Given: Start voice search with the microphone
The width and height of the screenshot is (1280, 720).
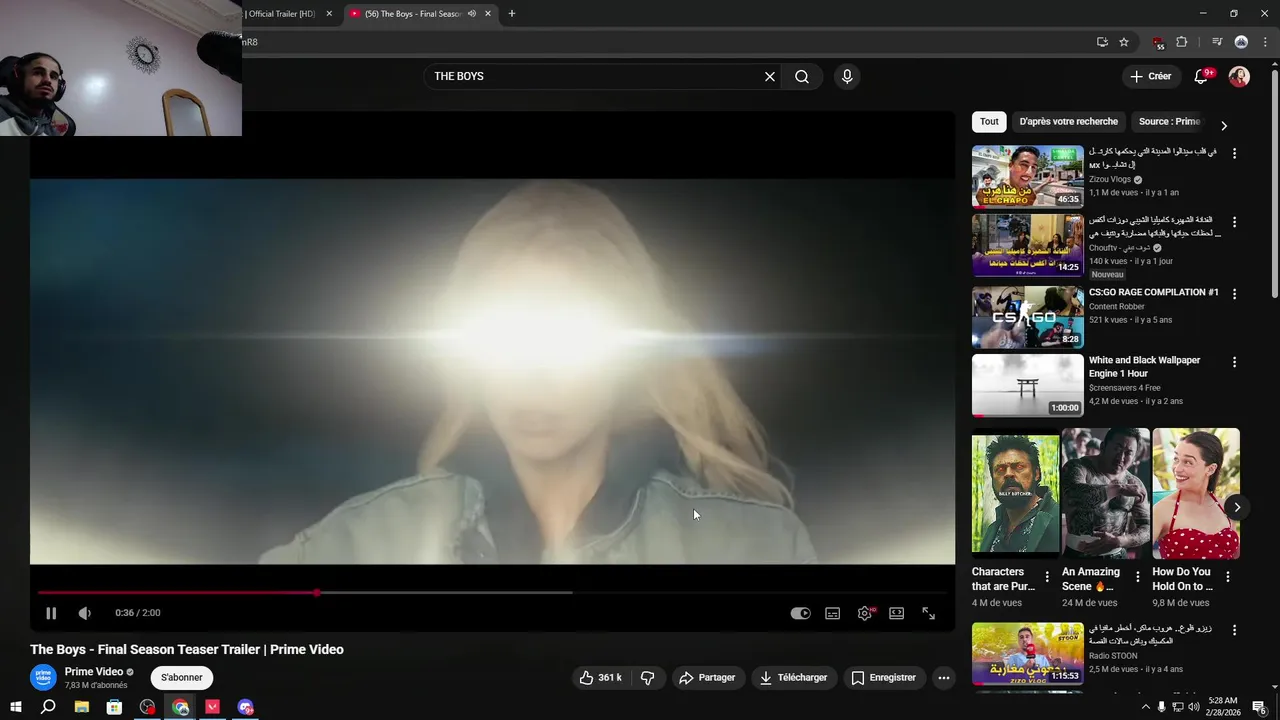Looking at the screenshot, I should 847,76.
